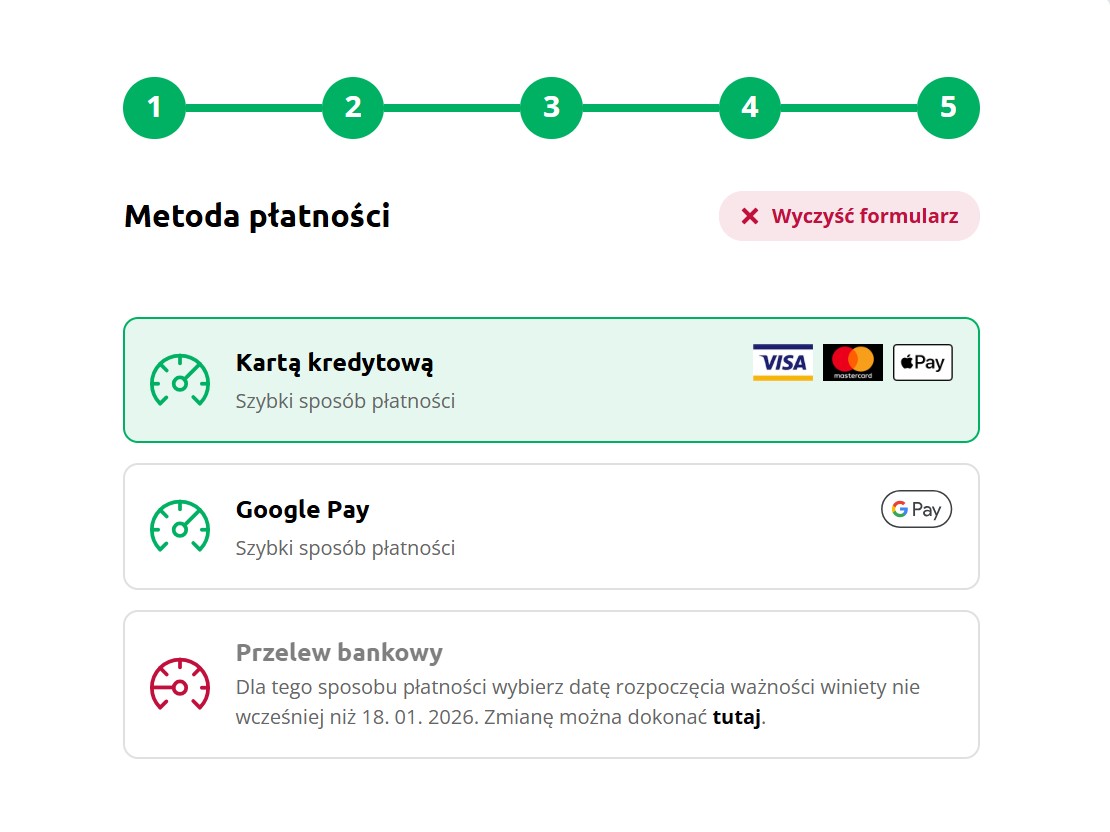Click step 1 in the progress stepper
1110x832 pixels.
coord(154,107)
